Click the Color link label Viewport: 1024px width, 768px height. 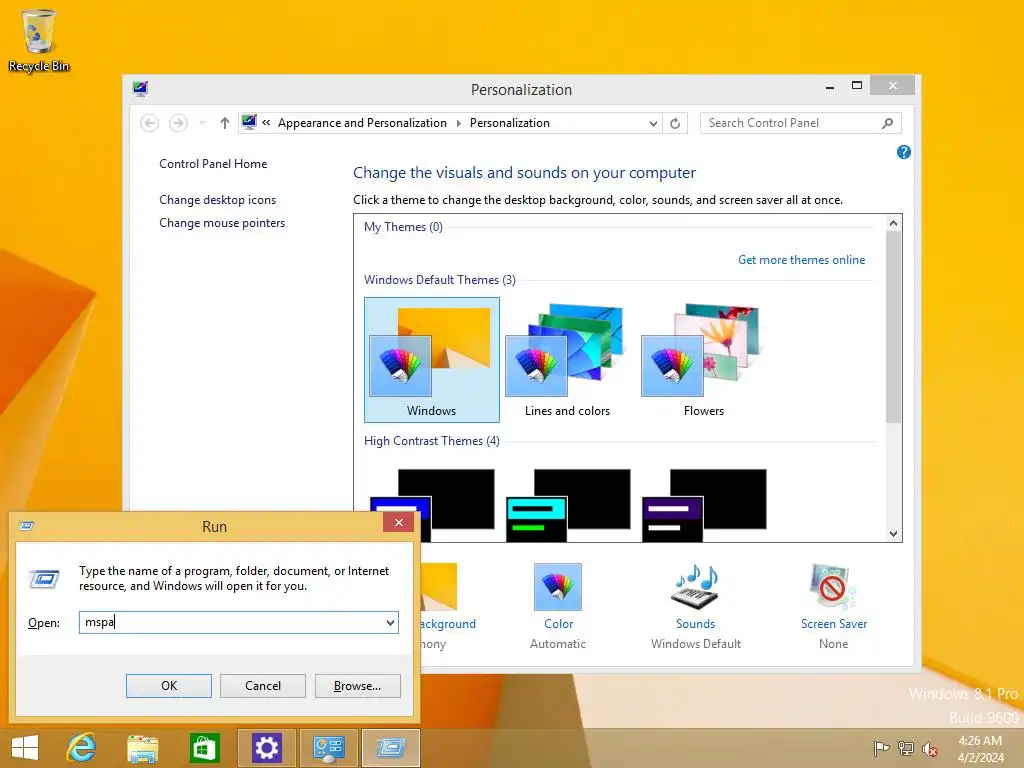558,624
